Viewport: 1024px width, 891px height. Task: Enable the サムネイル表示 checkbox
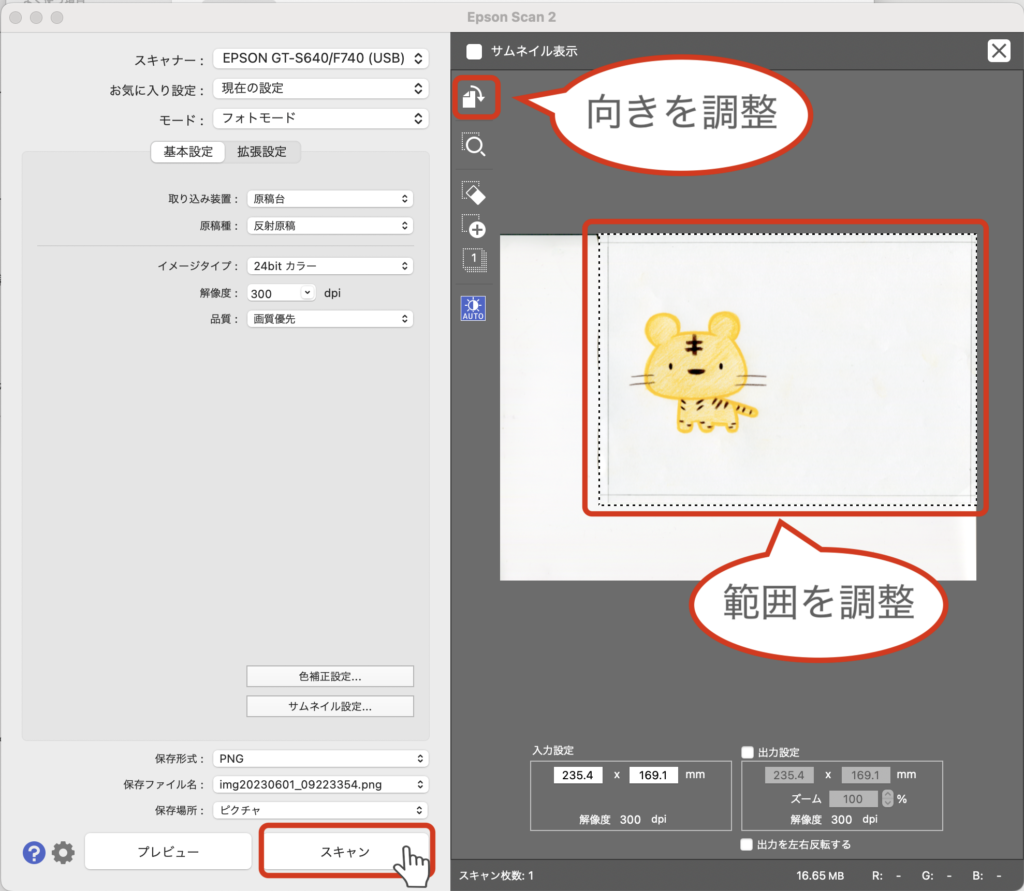click(474, 51)
